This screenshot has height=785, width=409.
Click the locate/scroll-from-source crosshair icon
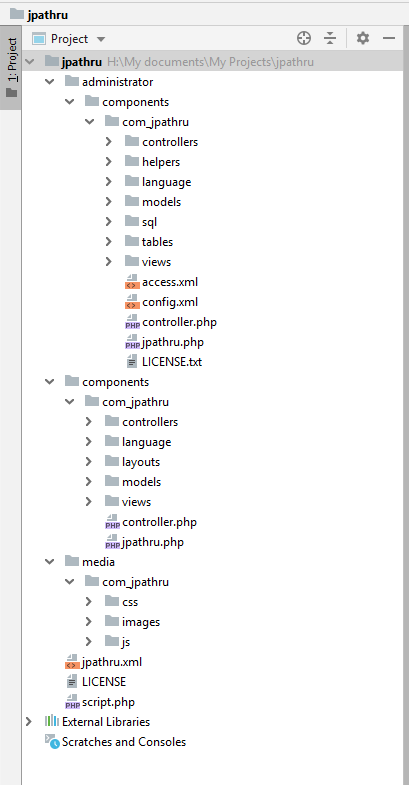click(303, 38)
